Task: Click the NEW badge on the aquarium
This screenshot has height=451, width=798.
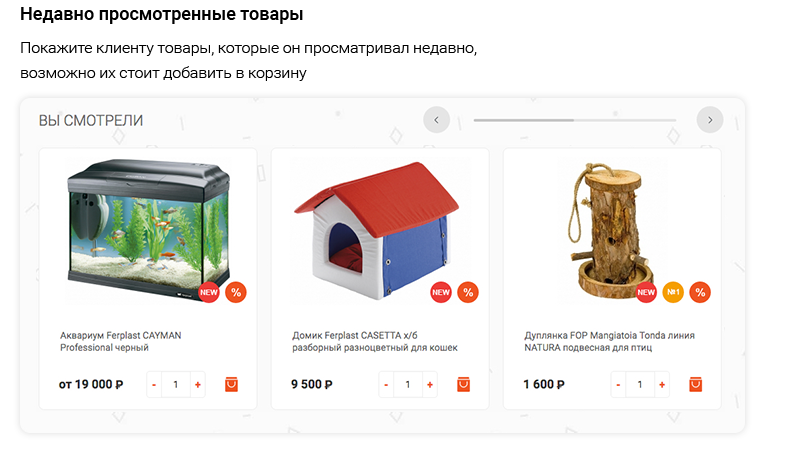Action: click(209, 292)
